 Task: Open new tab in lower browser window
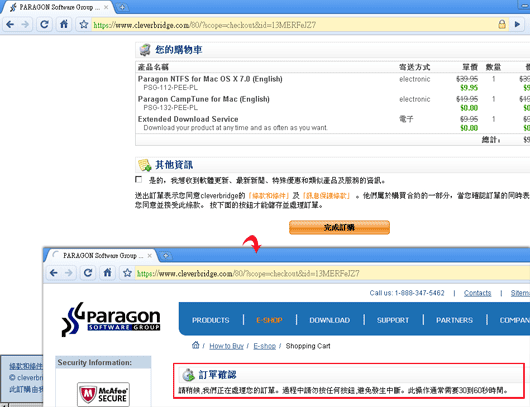click(166, 256)
